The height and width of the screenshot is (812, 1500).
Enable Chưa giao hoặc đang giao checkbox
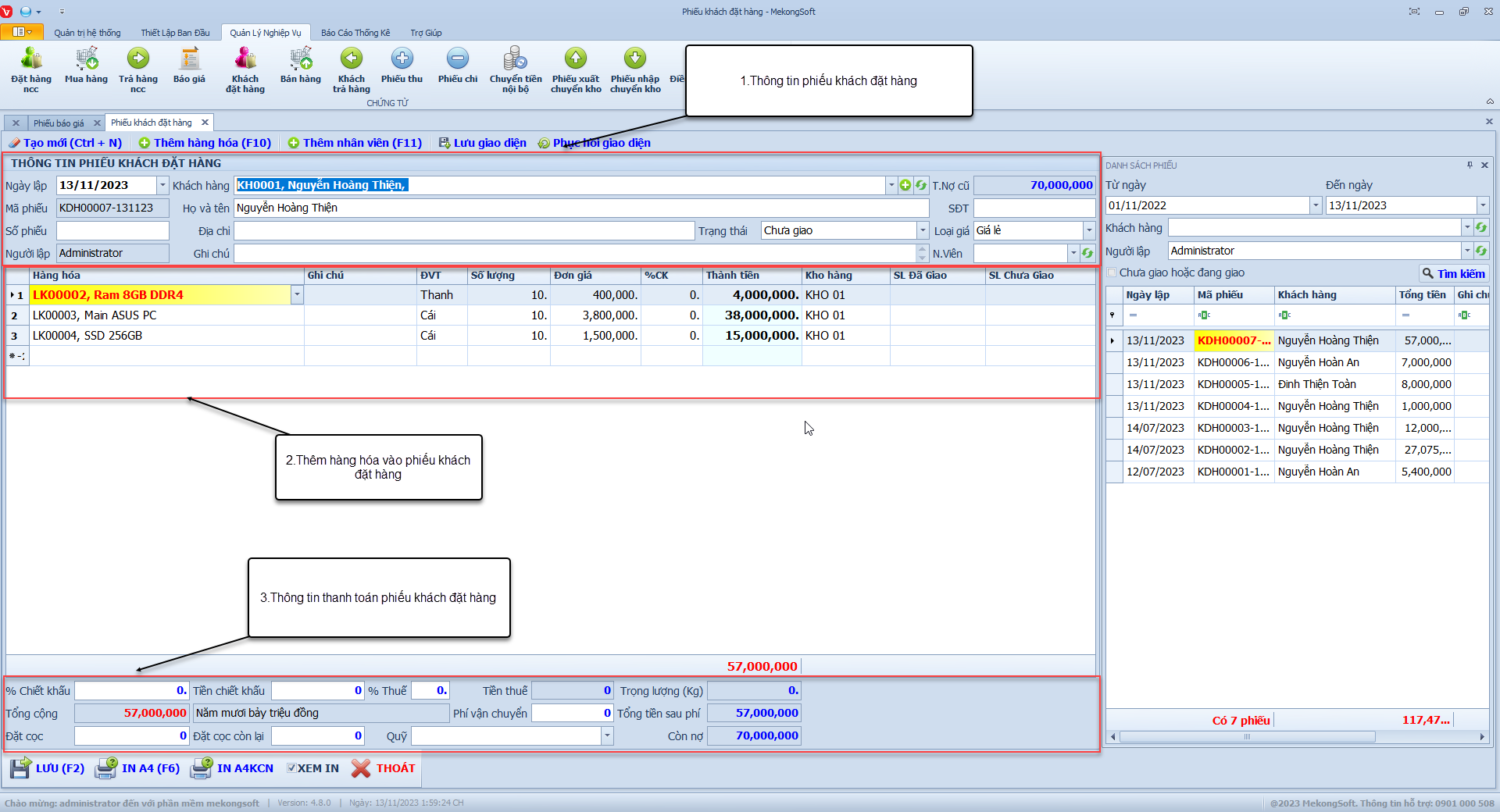(x=1112, y=273)
